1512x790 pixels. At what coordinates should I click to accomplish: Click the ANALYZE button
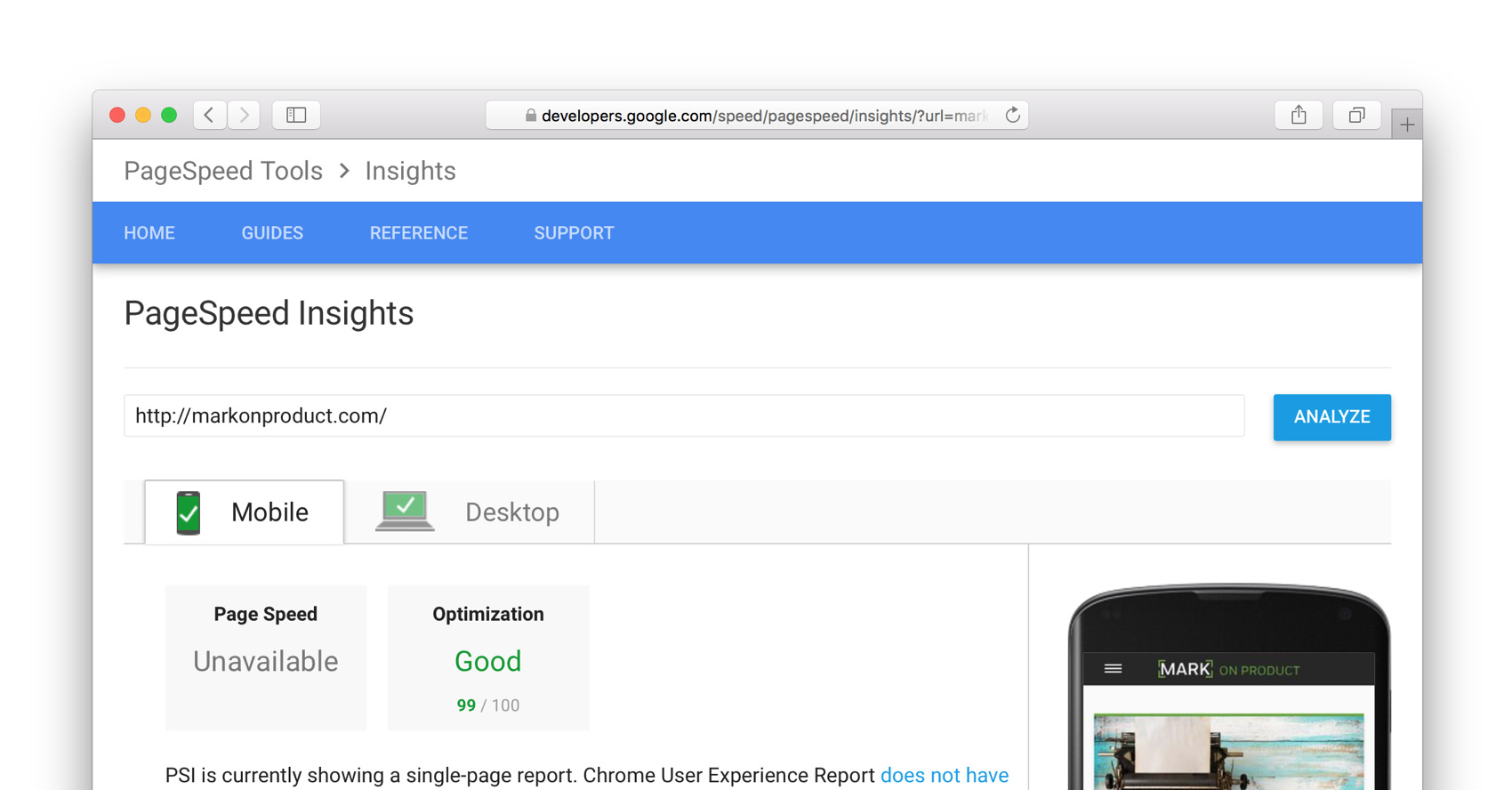[x=1331, y=417]
